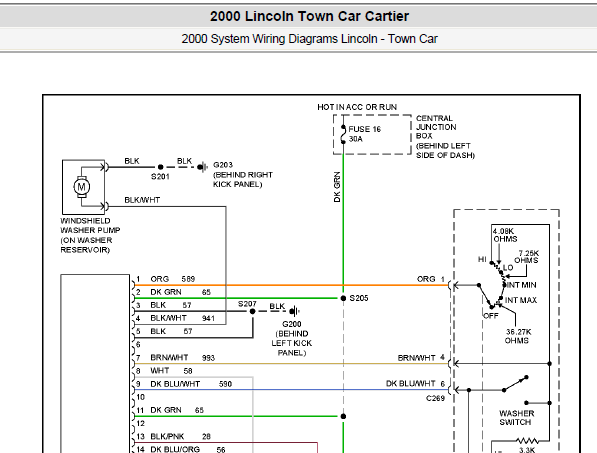Click the 'BRN/WHT 4' connector label at right
This screenshot has height=453, width=597.
pos(421,358)
